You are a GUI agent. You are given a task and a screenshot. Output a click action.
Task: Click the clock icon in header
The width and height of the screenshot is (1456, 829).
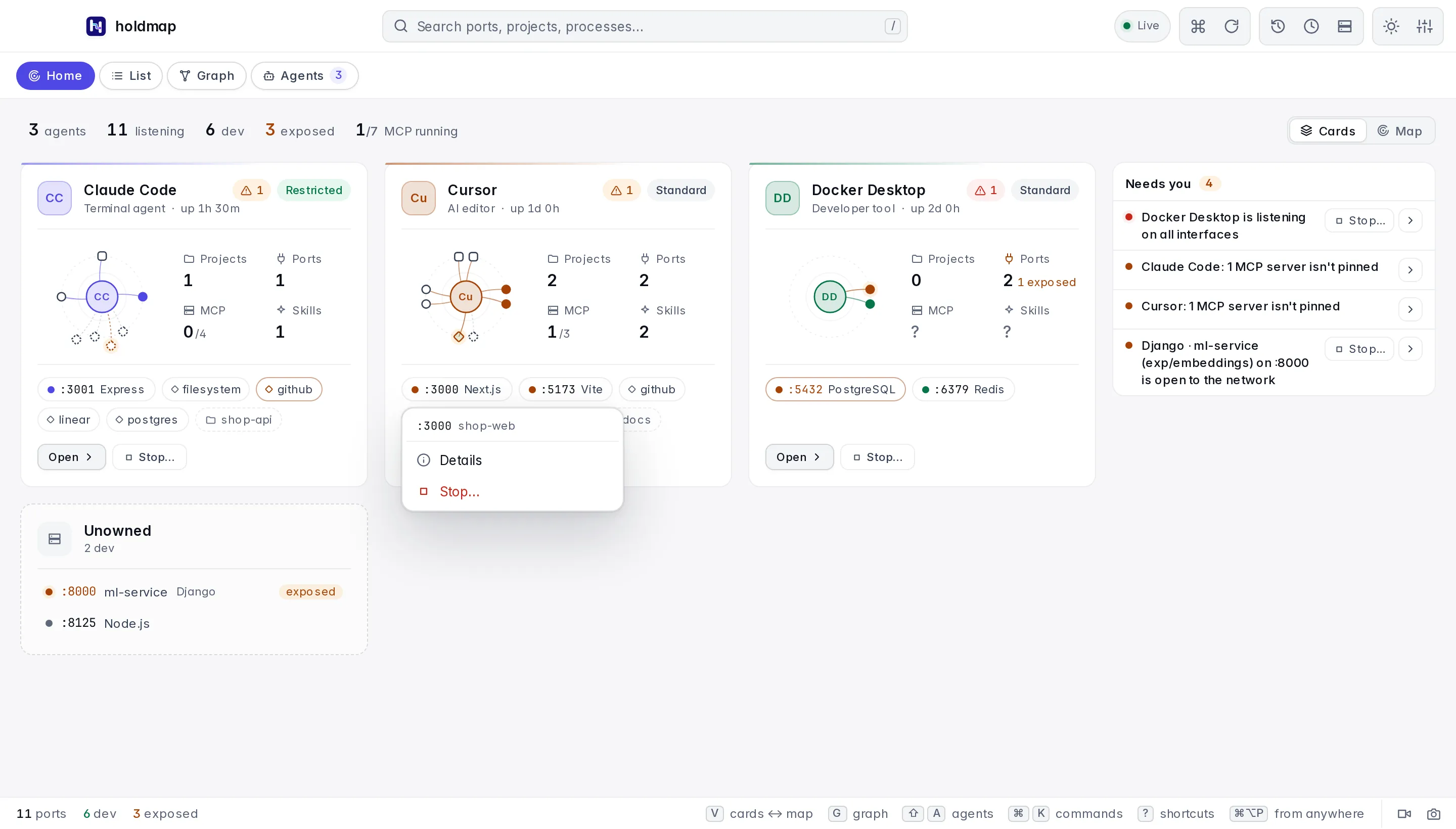point(1311,26)
